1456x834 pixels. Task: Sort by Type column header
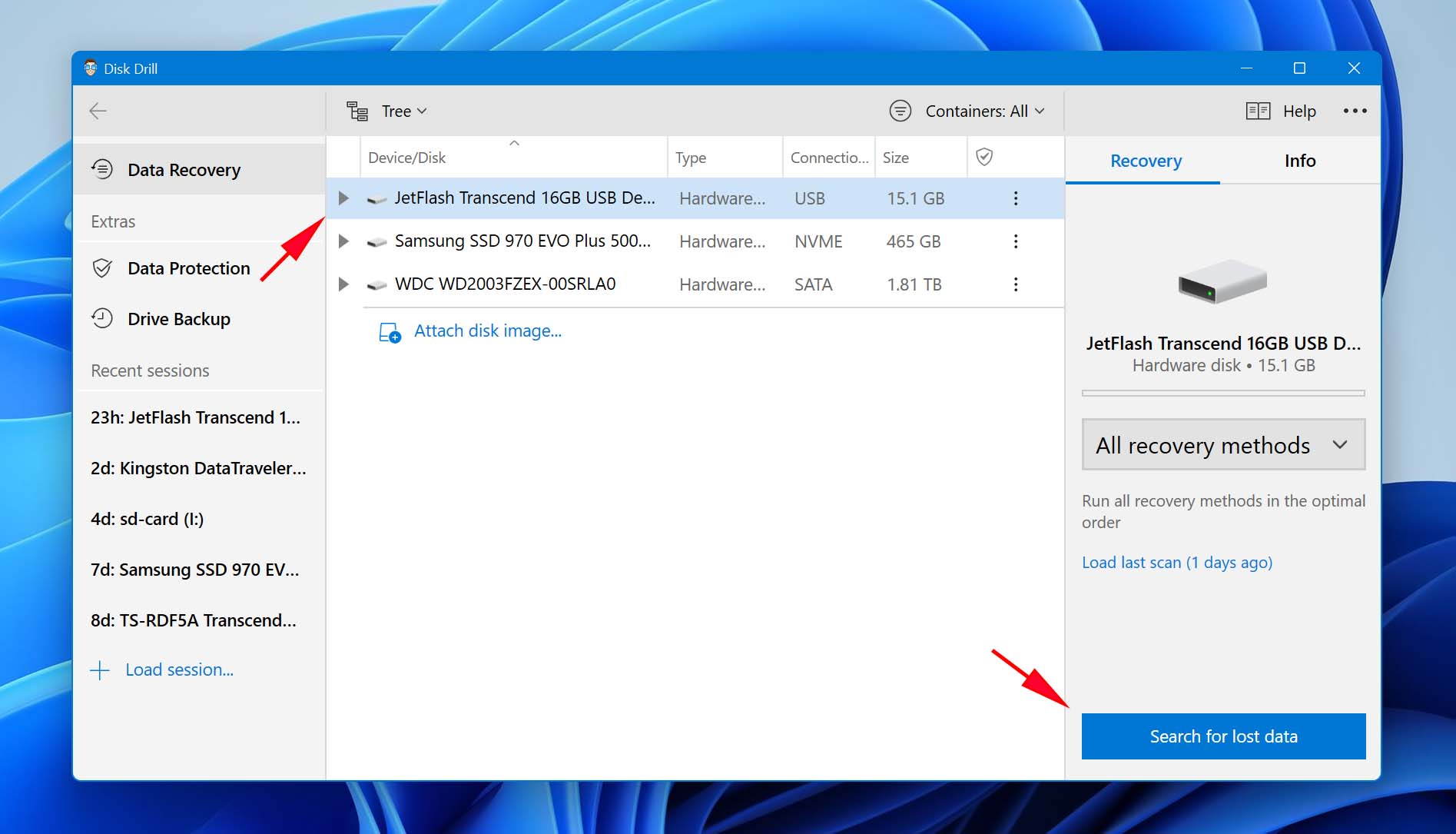click(725, 158)
